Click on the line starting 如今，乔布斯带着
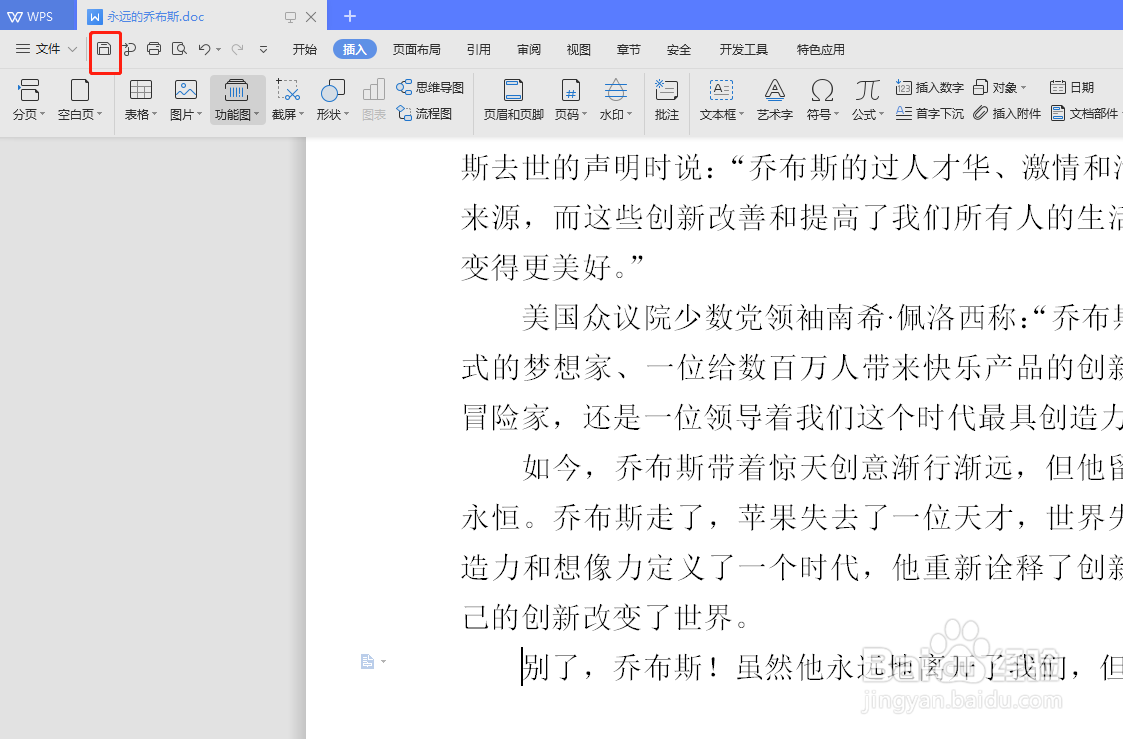 pos(822,468)
